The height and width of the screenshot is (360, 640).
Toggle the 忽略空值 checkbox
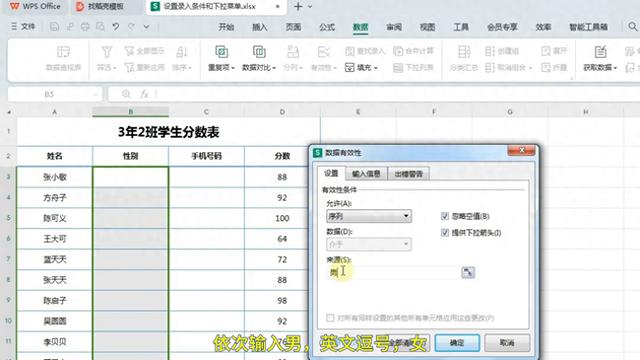click(445, 216)
